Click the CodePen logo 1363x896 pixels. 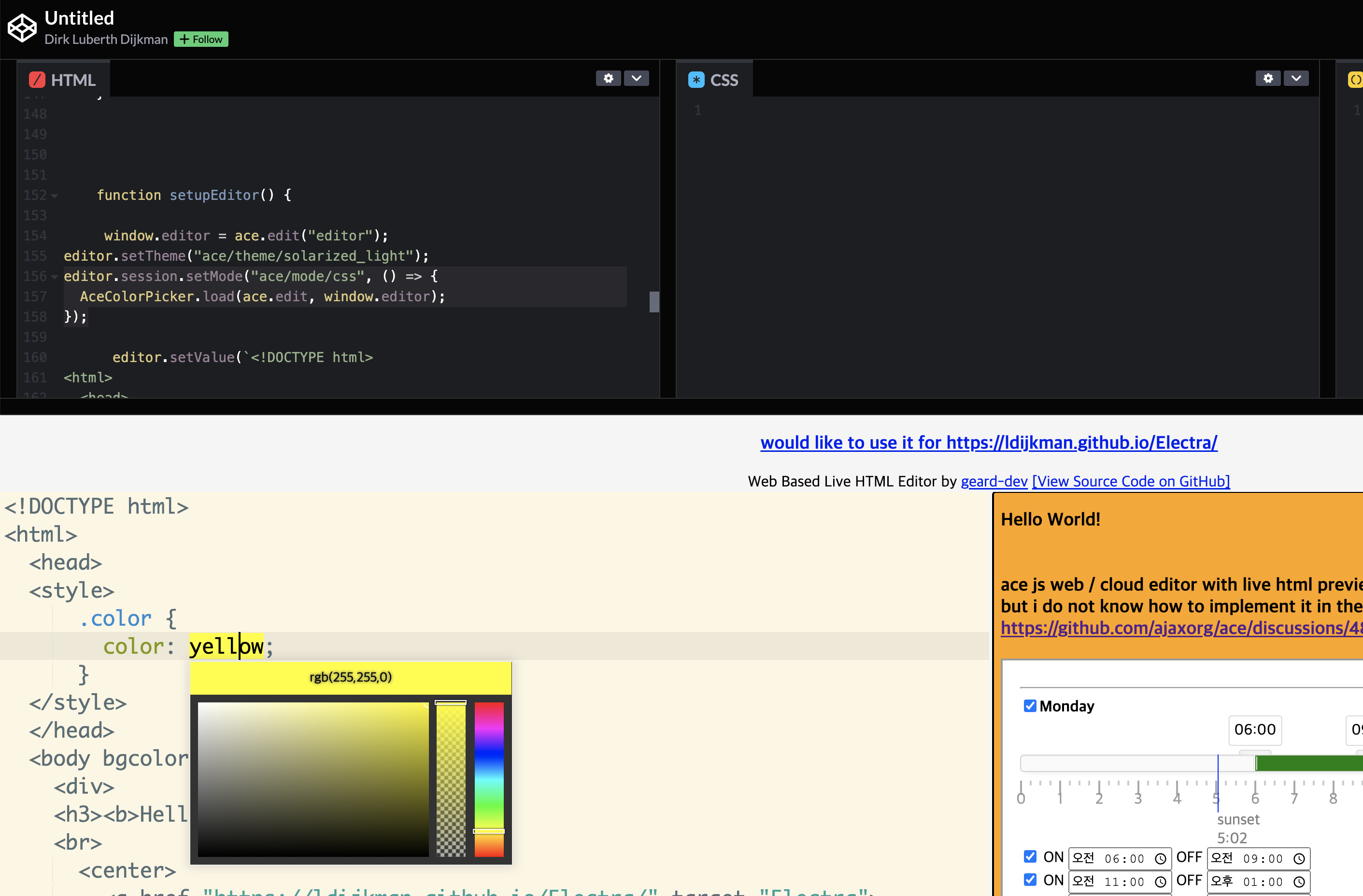point(22,27)
